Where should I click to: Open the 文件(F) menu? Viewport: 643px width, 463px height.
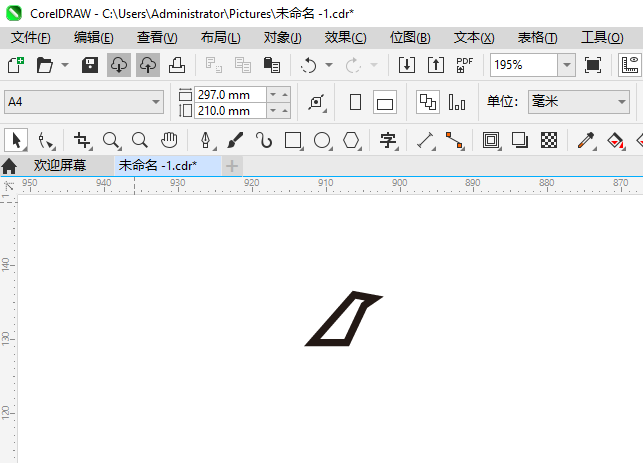[x=31, y=38]
